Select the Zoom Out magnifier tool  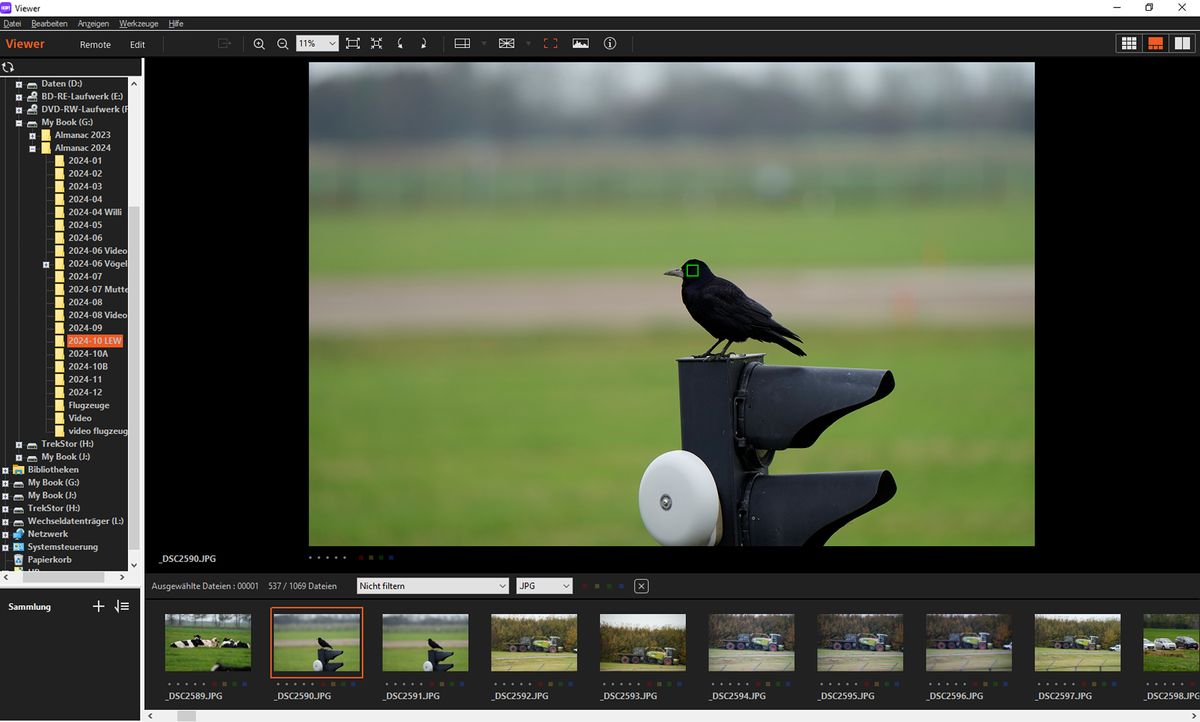tap(283, 44)
